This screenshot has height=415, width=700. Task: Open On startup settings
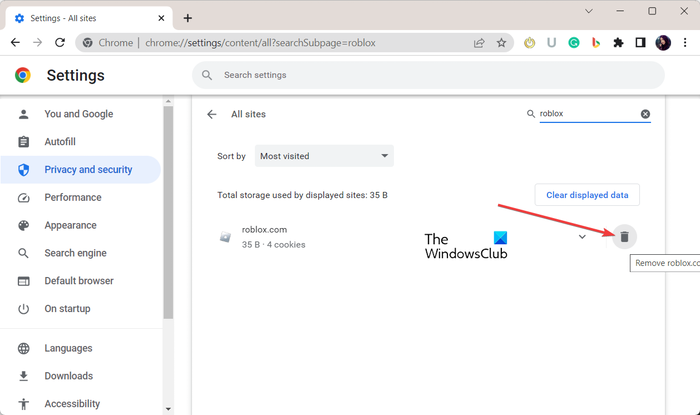pos(67,308)
